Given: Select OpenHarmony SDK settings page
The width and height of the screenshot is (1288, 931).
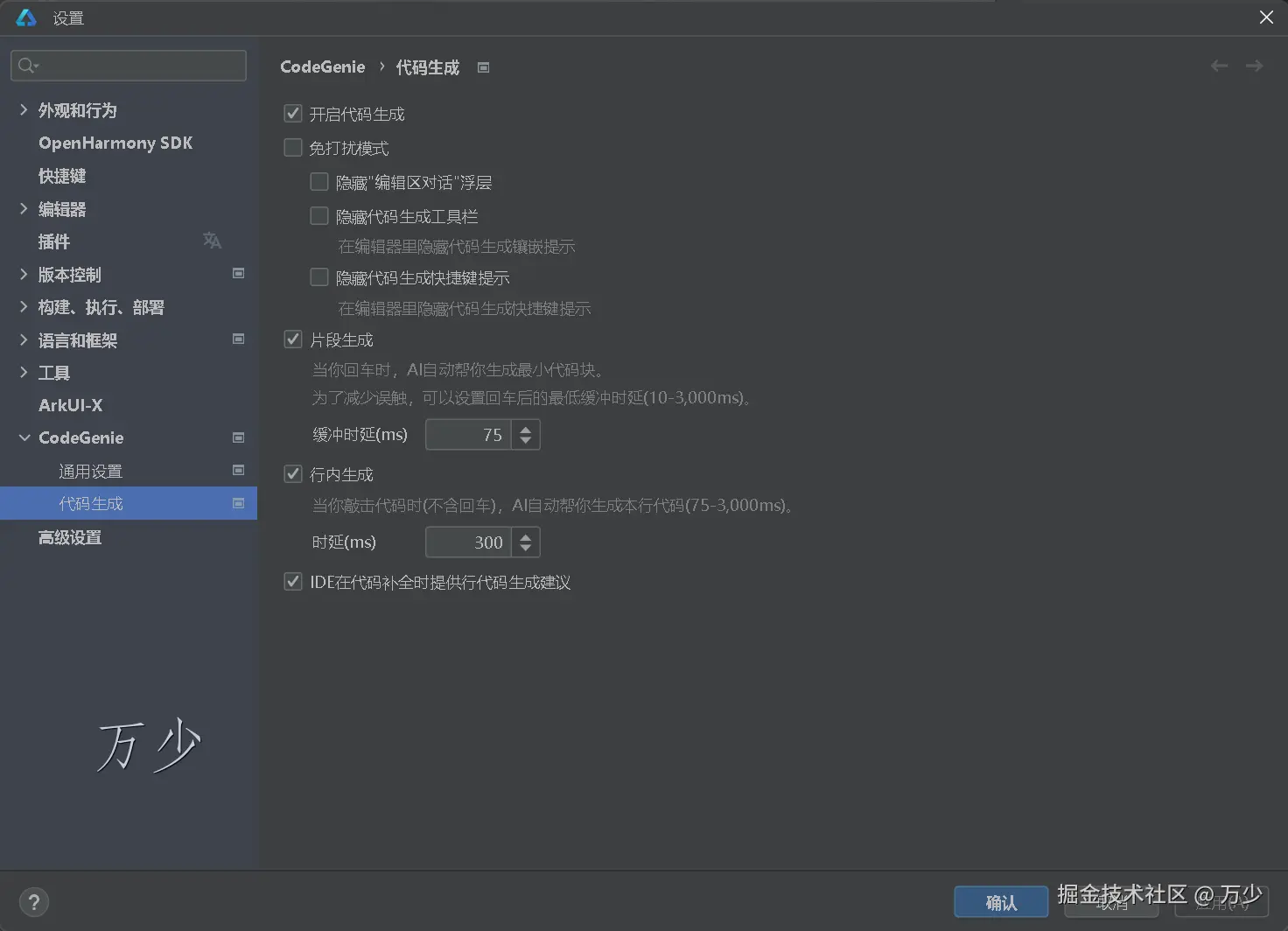Looking at the screenshot, I should coord(115,143).
